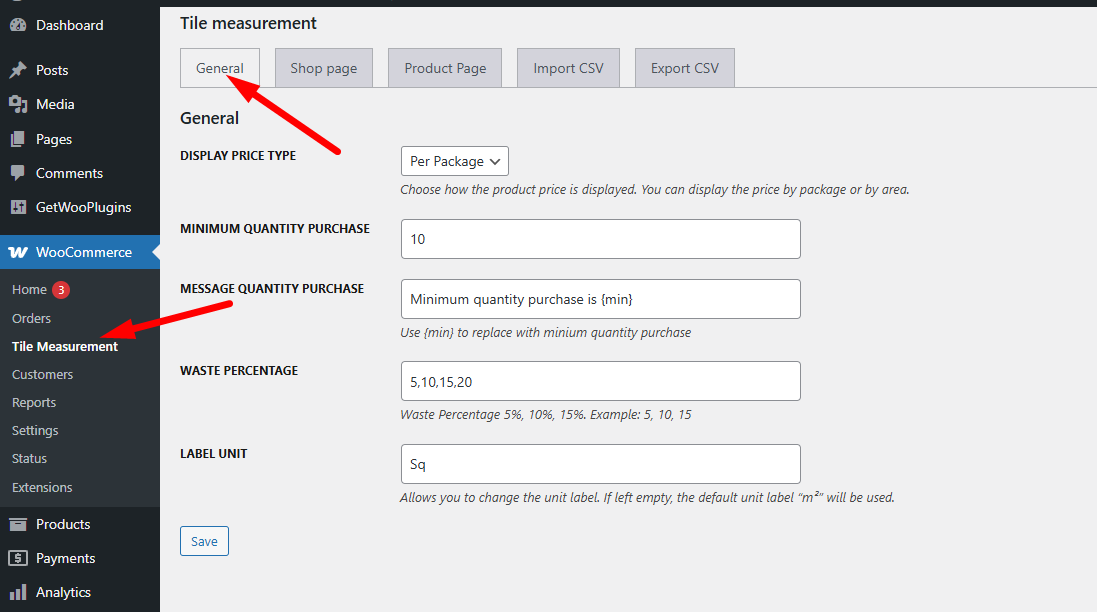1097x612 pixels.
Task: Focus the Minimum Quantity Purchase field
Action: click(600, 239)
